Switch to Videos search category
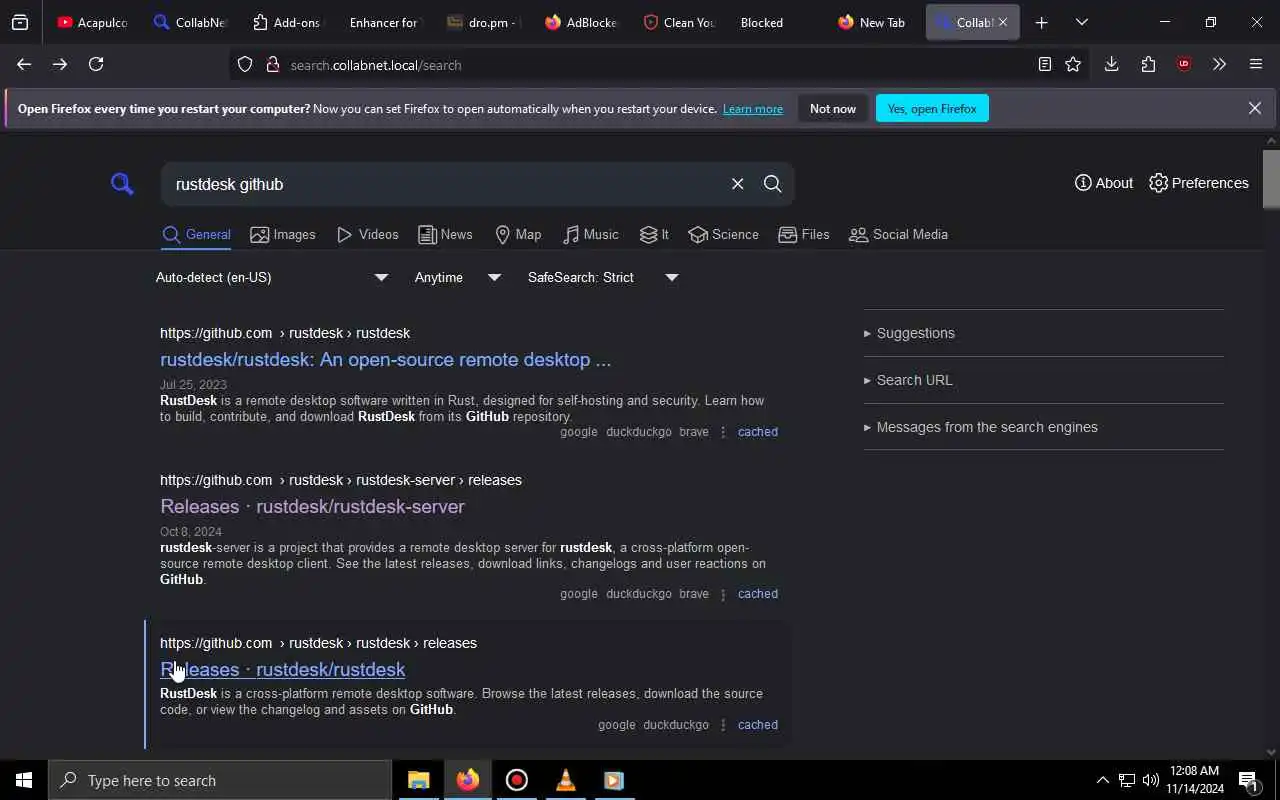1280x800 pixels. coord(368,235)
